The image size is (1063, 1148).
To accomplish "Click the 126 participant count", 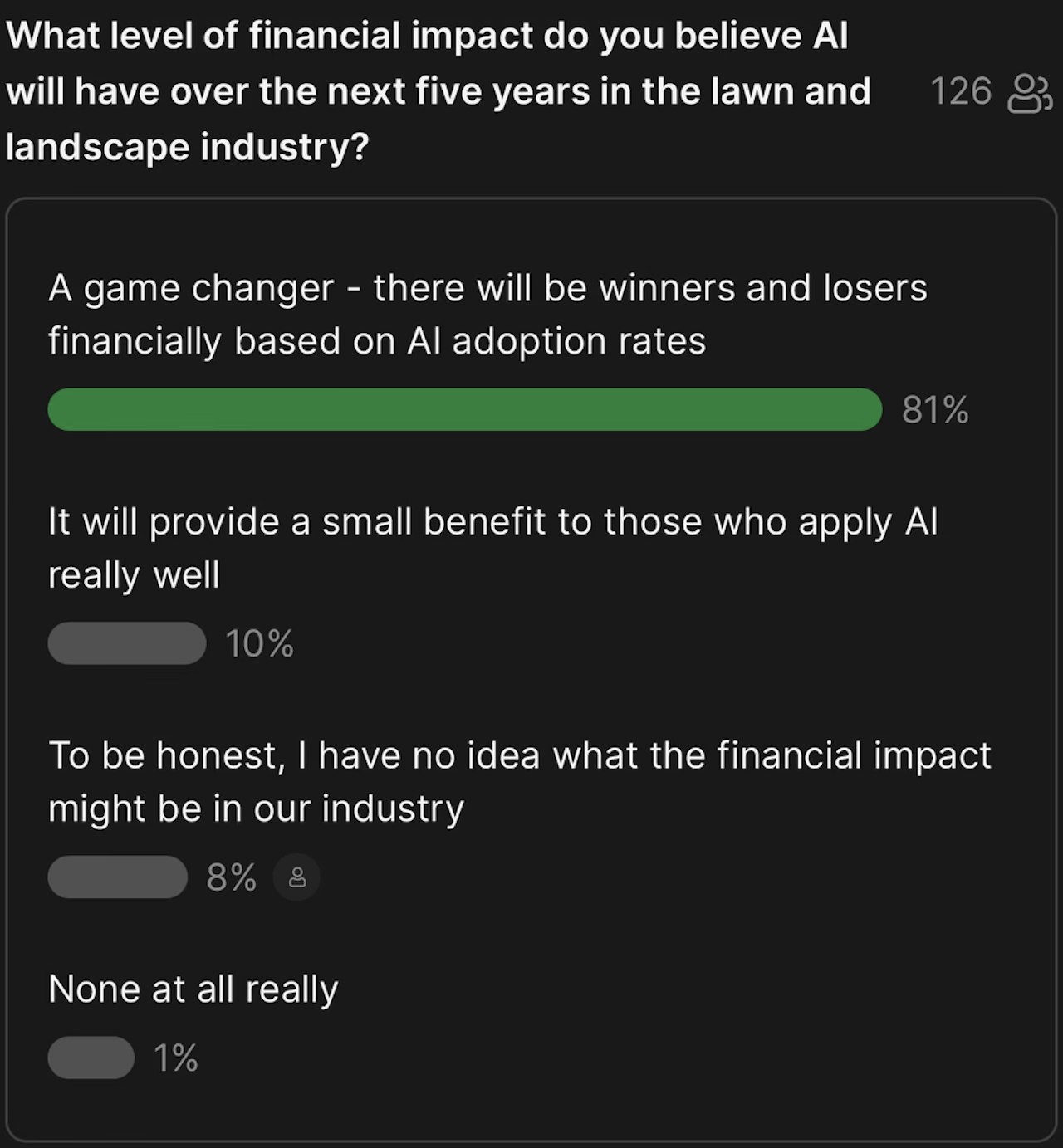I will (960, 91).
